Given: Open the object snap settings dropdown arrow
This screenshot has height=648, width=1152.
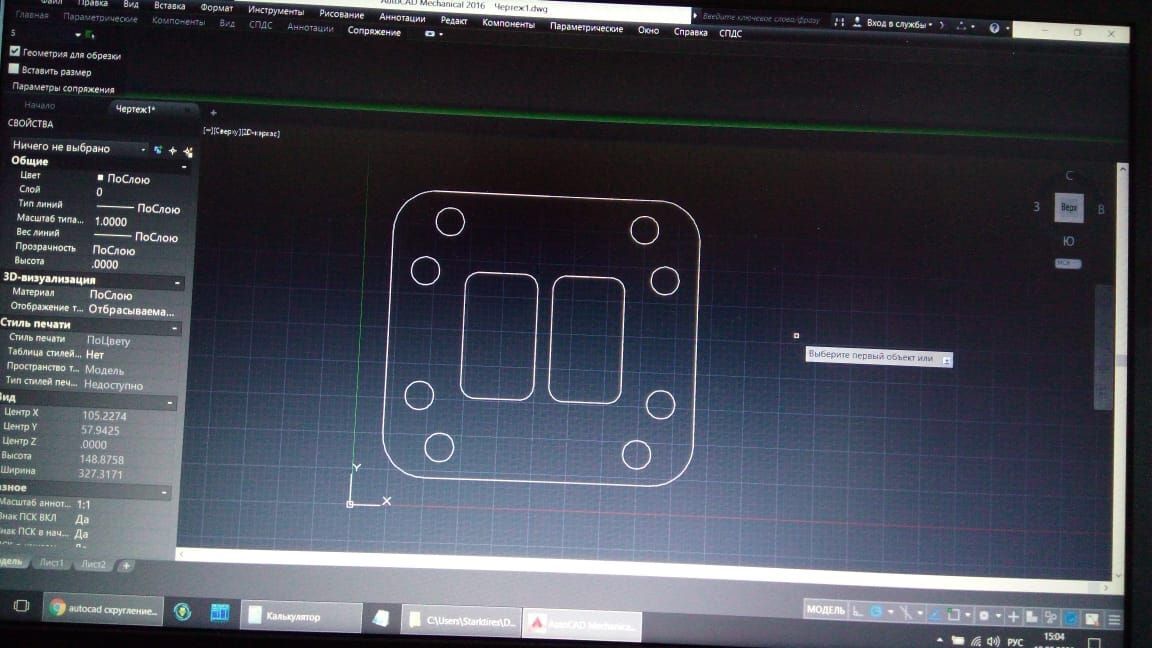Looking at the screenshot, I should [968, 615].
